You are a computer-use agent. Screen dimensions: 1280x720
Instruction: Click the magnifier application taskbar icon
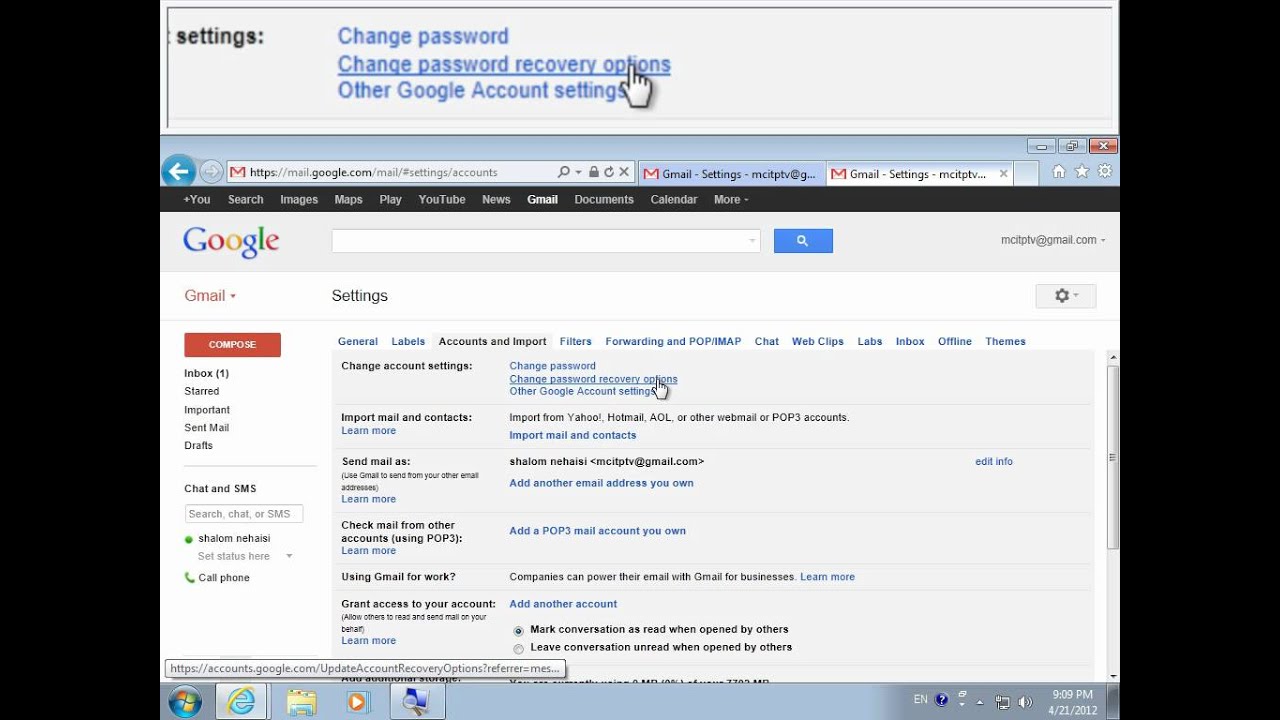(x=415, y=702)
